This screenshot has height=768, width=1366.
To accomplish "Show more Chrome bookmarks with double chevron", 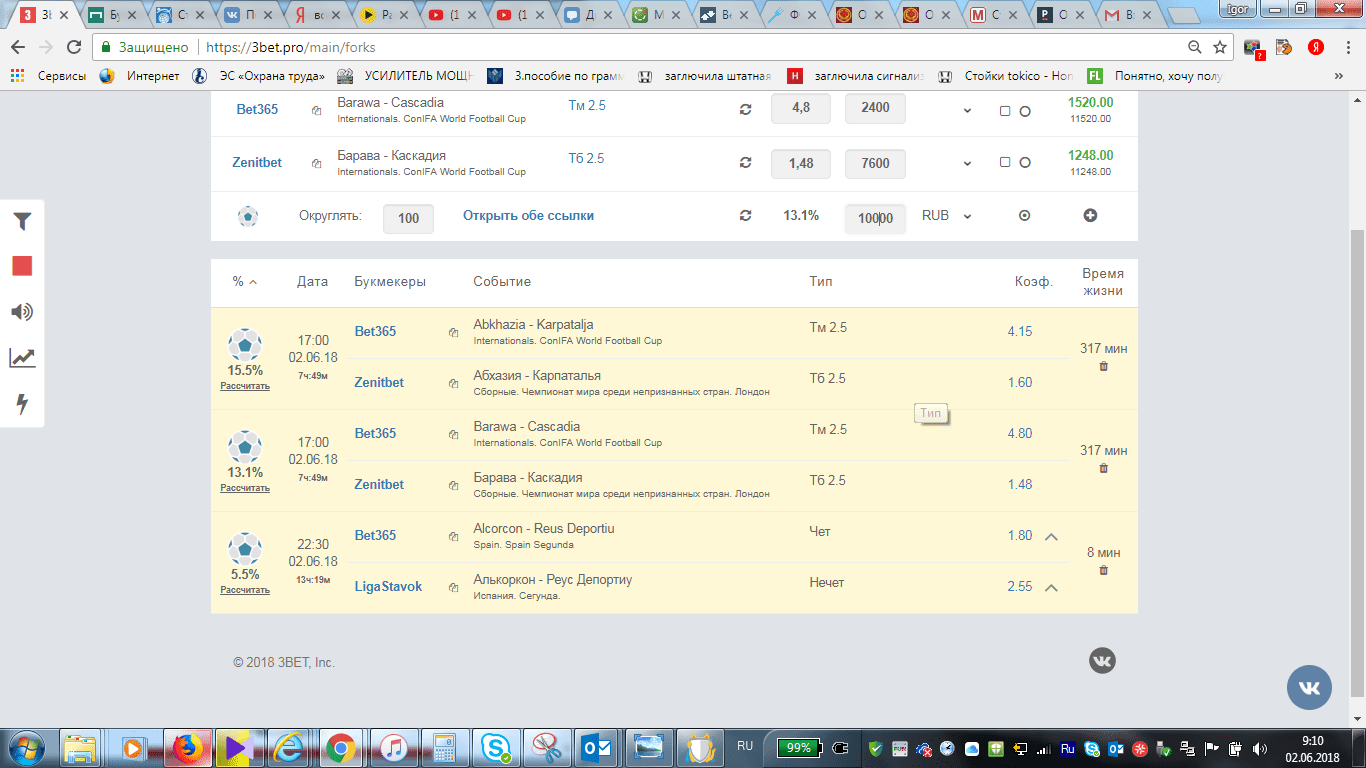I will point(1339,76).
